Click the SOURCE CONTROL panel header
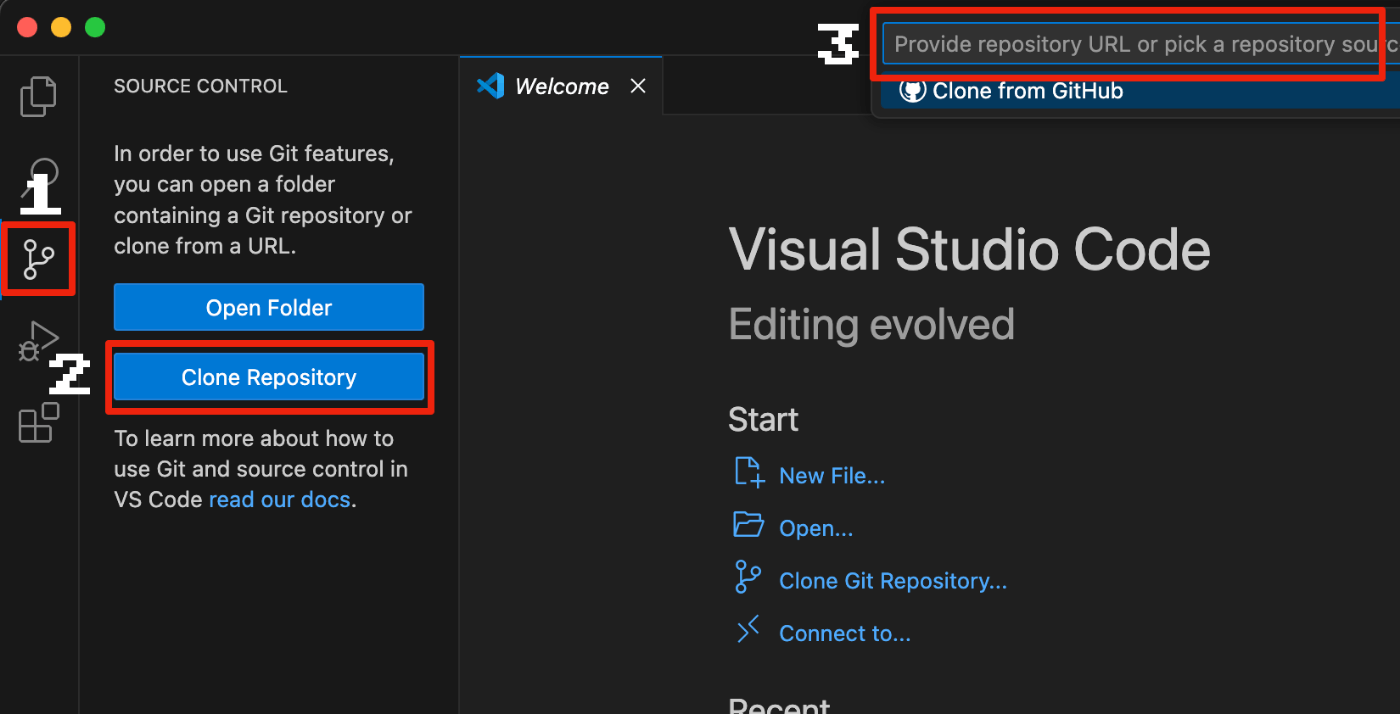The height and width of the screenshot is (714, 1400). (201, 86)
